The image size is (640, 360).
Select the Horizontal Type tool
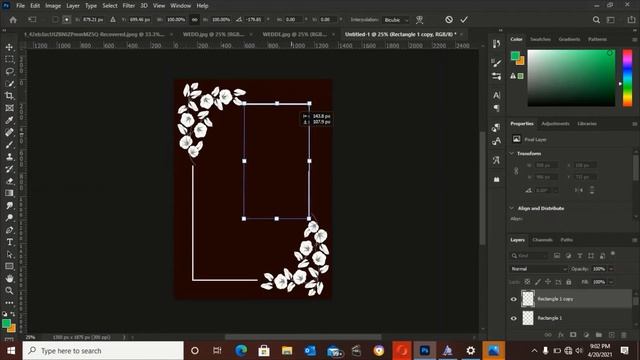(x=9, y=242)
